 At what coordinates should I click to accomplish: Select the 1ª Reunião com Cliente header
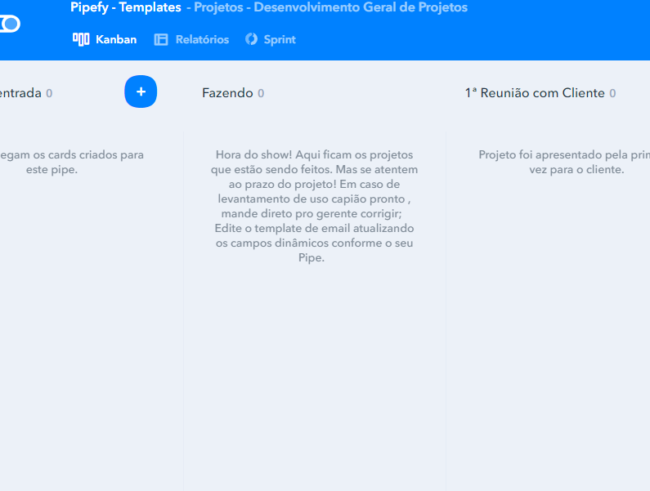tap(535, 93)
